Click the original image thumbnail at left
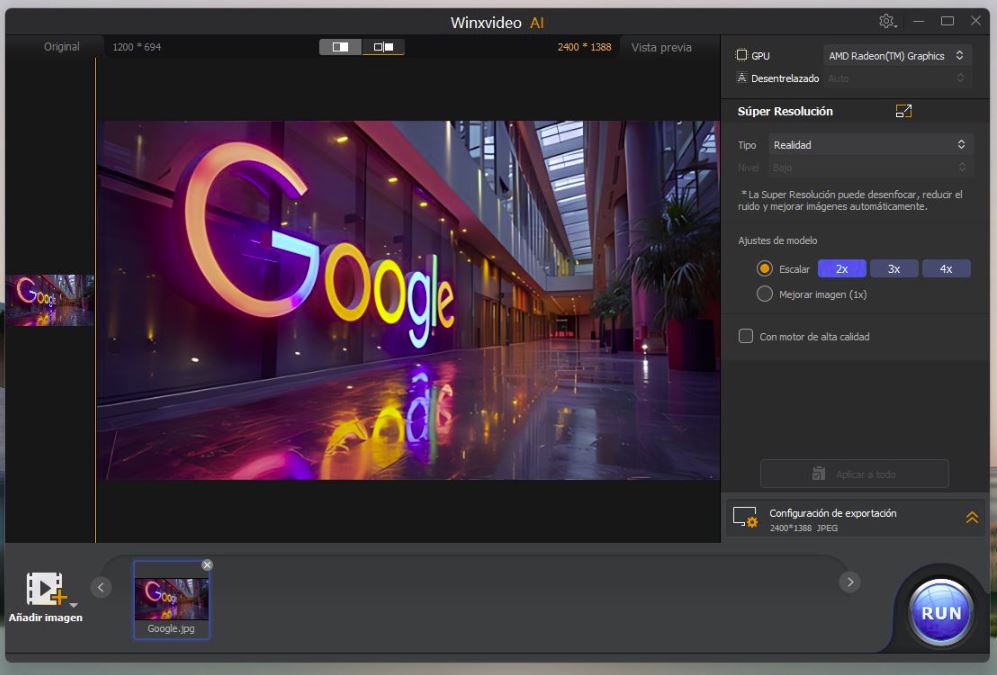997x675 pixels. point(50,300)
